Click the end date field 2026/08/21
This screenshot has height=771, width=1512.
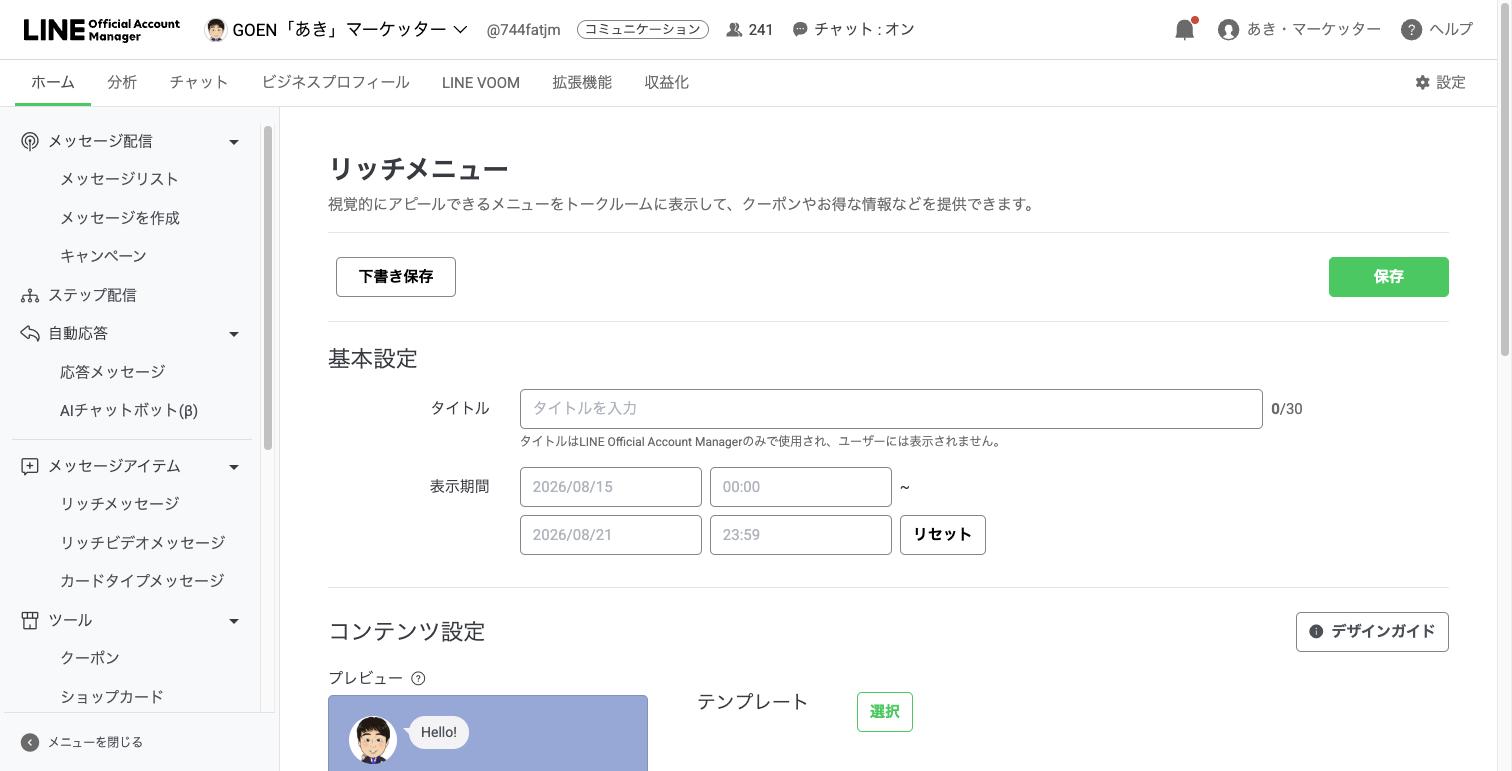(x=611, y=535)
